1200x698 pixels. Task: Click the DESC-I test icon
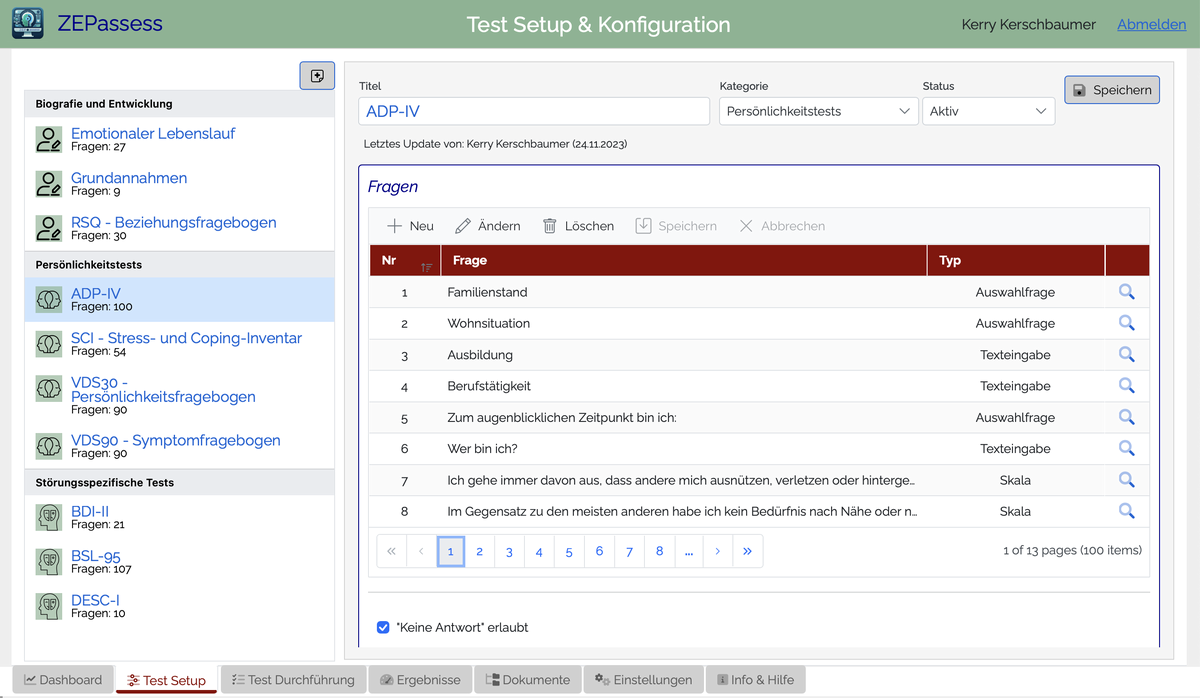[48, 606]
